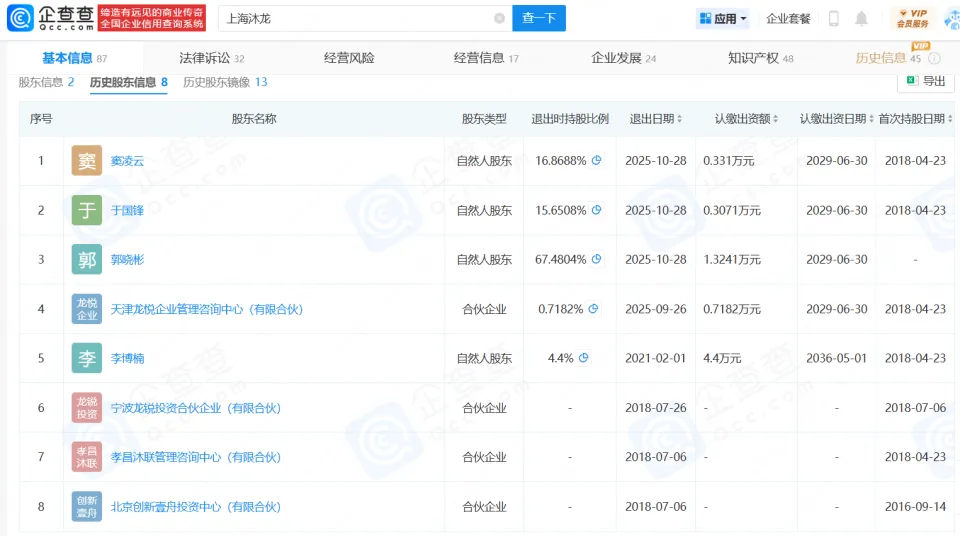Switch to the 法律诉讼 tab
This screenshot has width=960, height=536.
[210, 58]
